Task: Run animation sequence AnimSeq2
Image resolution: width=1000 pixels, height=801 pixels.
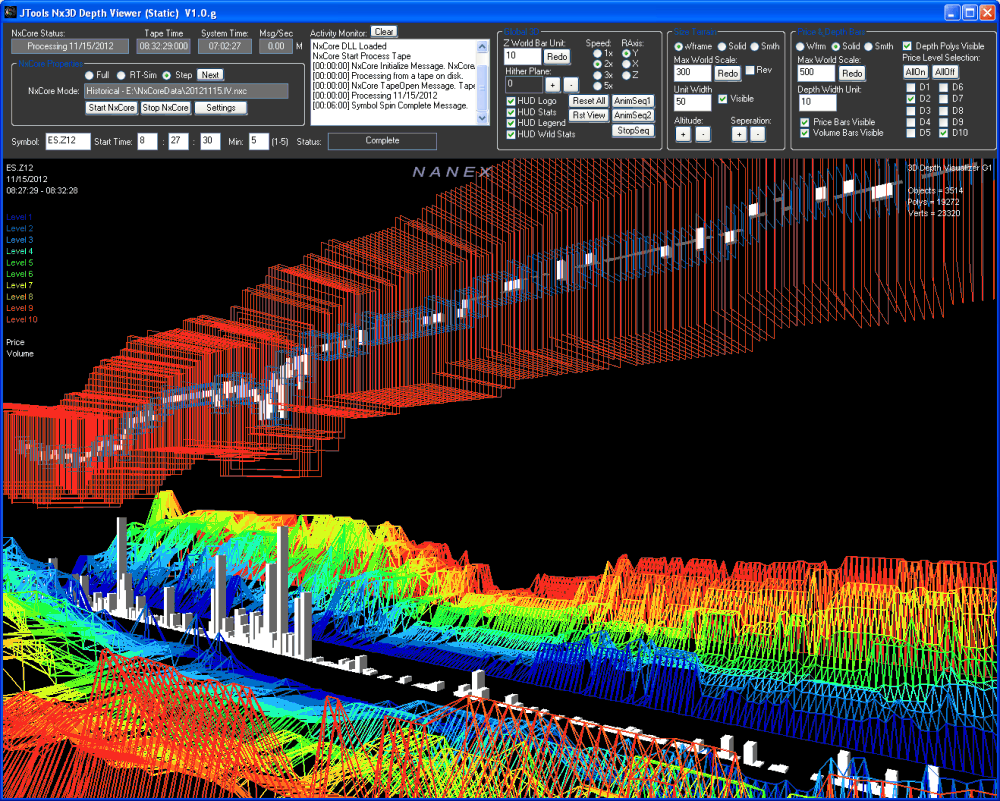Action: point(633,115)
